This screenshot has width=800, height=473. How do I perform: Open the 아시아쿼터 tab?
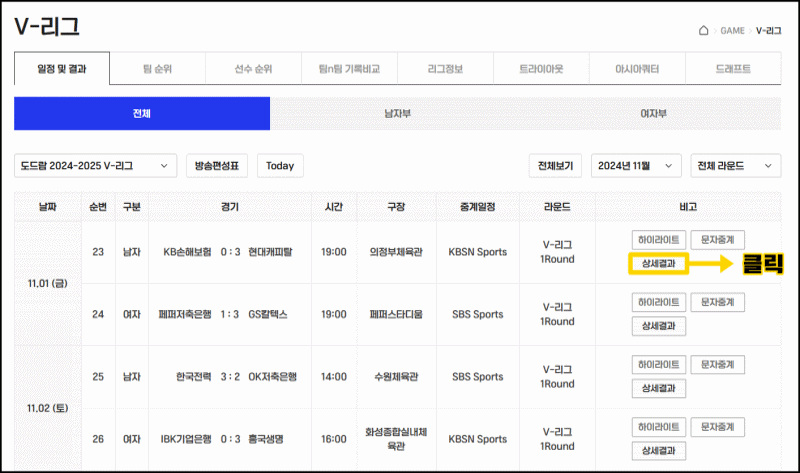point(637,70)
